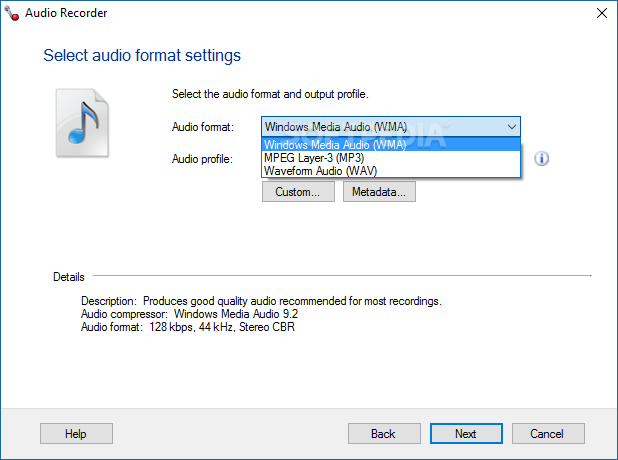618x460 pixels.
Task: Click the 'Audio profile:' label
Action: (x=202, y=159)
